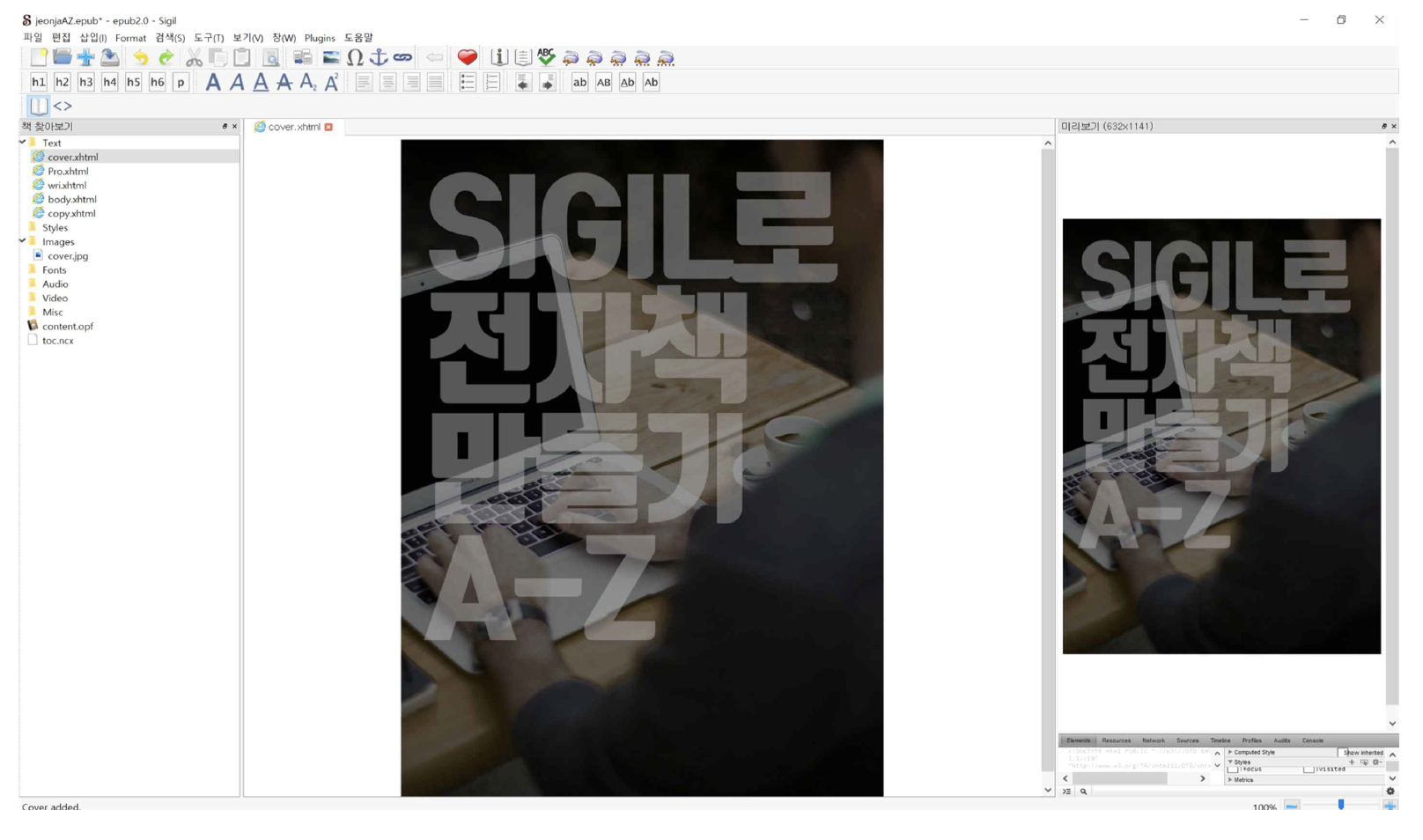Redo the last undone action
This screenshot has width=1423, height=840.
coord(166,57)
